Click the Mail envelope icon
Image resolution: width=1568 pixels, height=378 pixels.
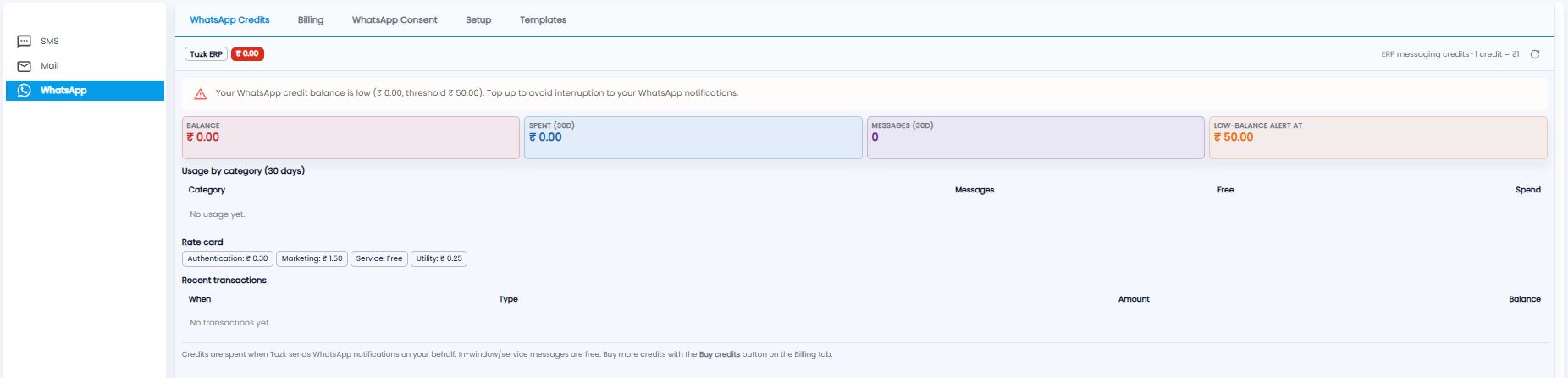pyautogui.click(x=24, y=66)
